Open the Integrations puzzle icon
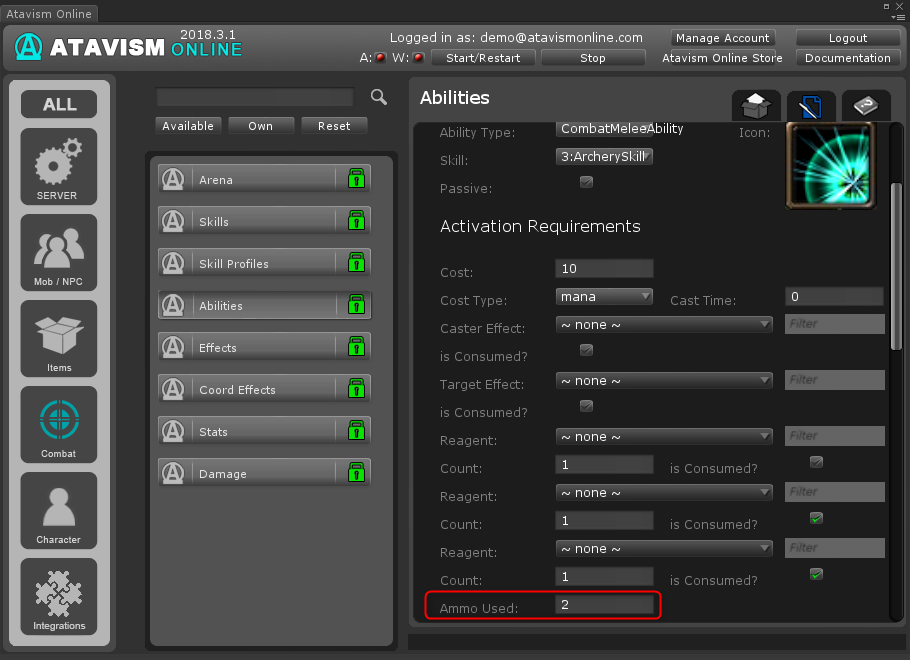The width and height of the screenshot is (910, 660). 59,596
